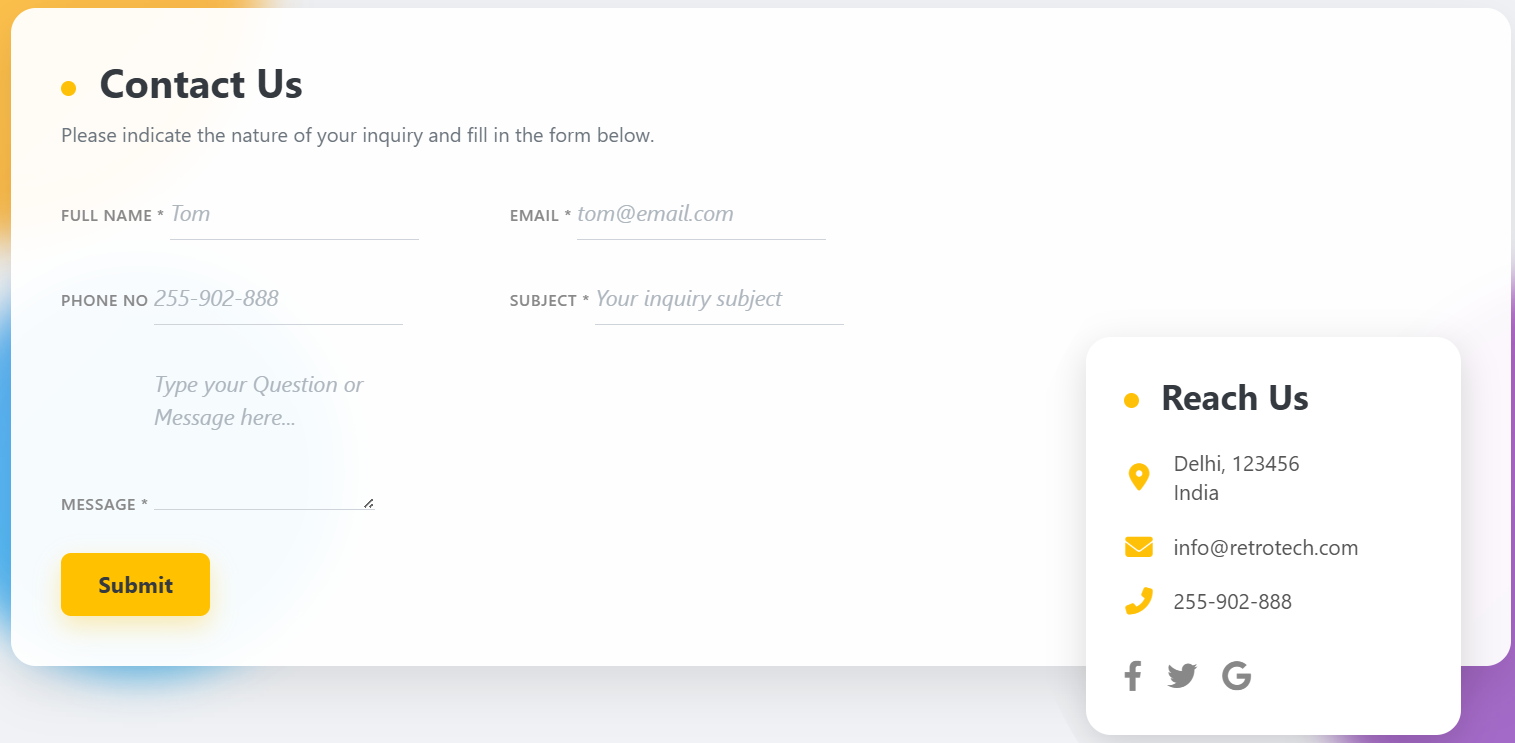1515x743 pixels.
Task: Click the phone number under Reach Us
Action: coord(1232,602)
